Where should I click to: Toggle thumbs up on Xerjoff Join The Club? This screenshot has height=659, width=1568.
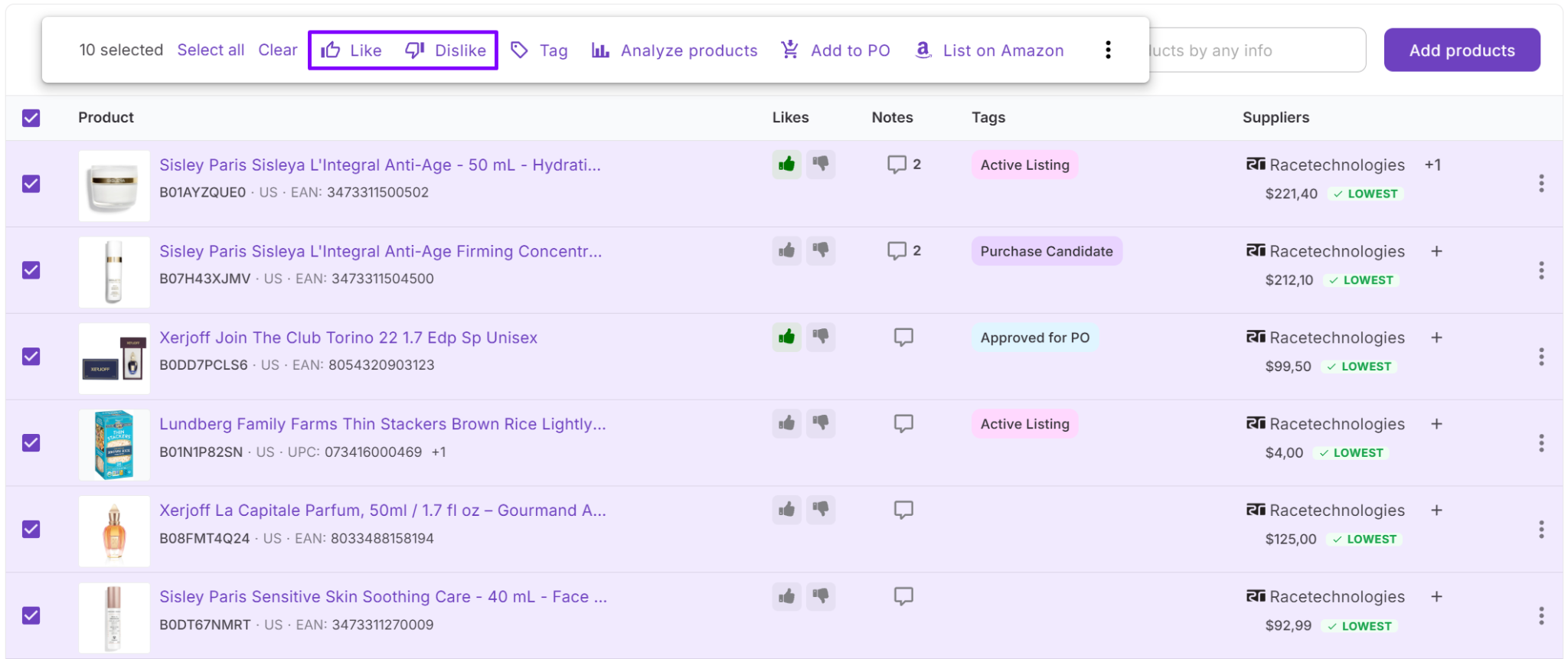(786, 337)
